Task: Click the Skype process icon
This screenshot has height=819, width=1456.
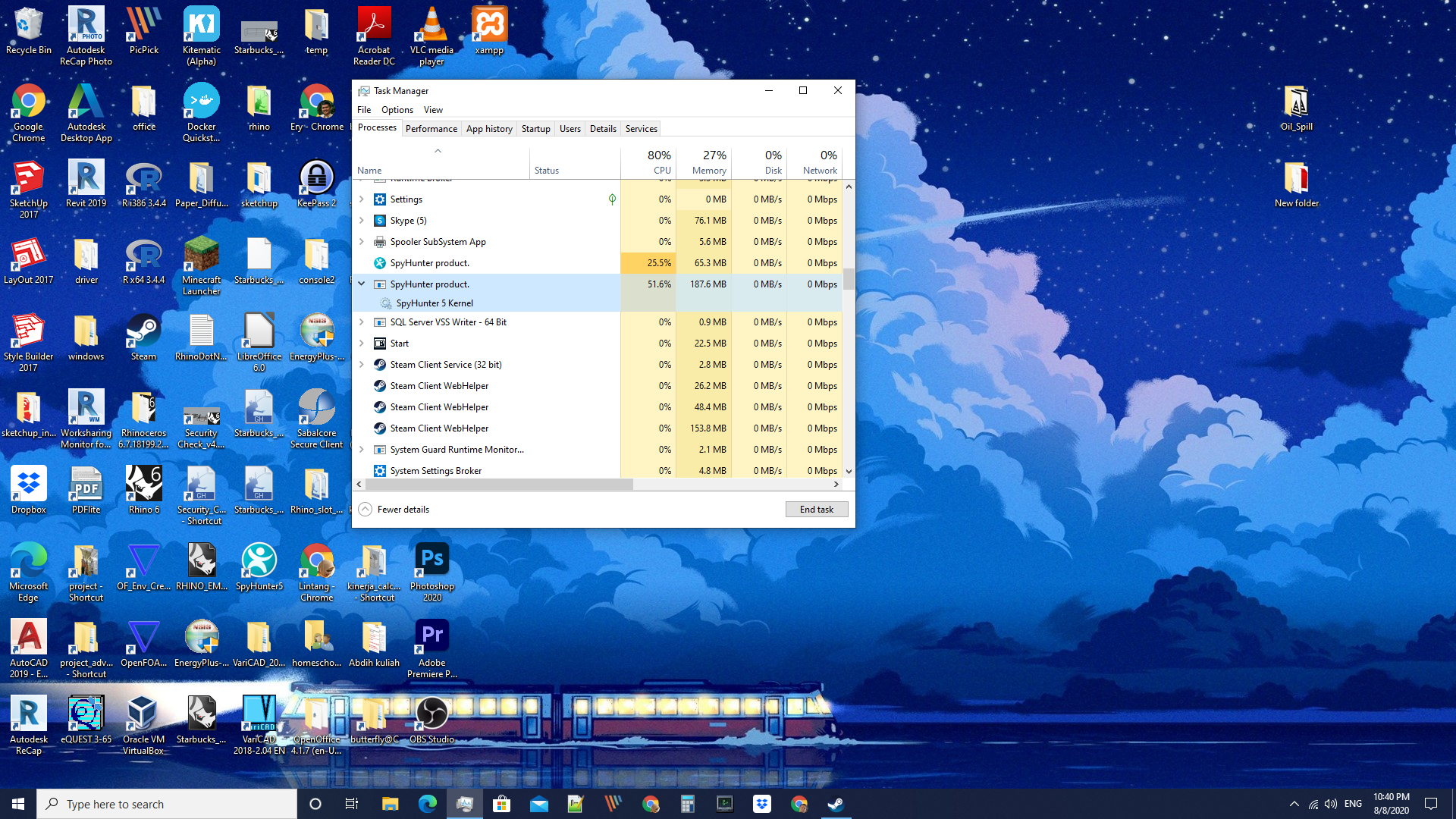Action: click(x=380, y=221)
